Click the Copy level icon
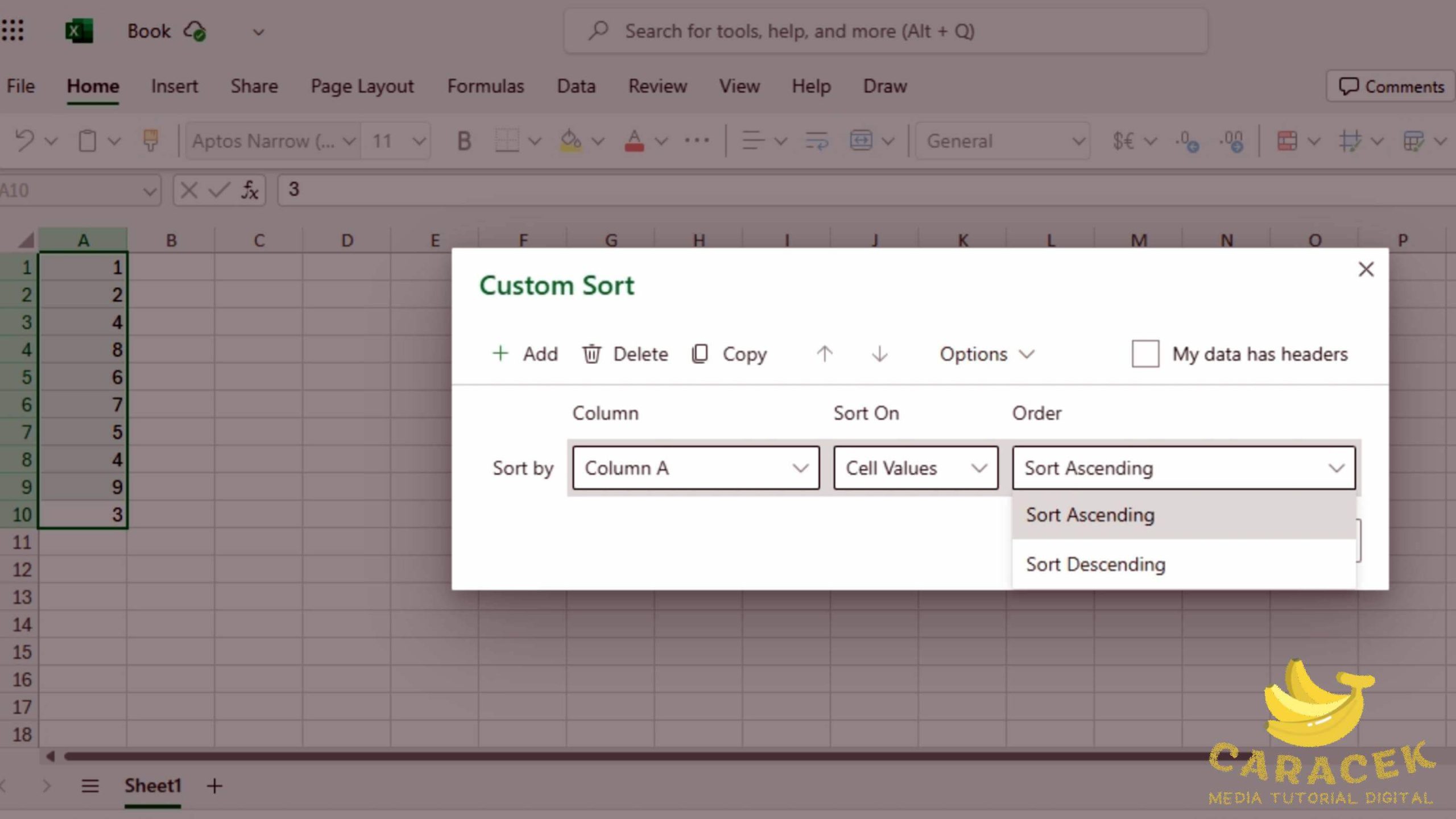1456x819 pixels. 700,354
